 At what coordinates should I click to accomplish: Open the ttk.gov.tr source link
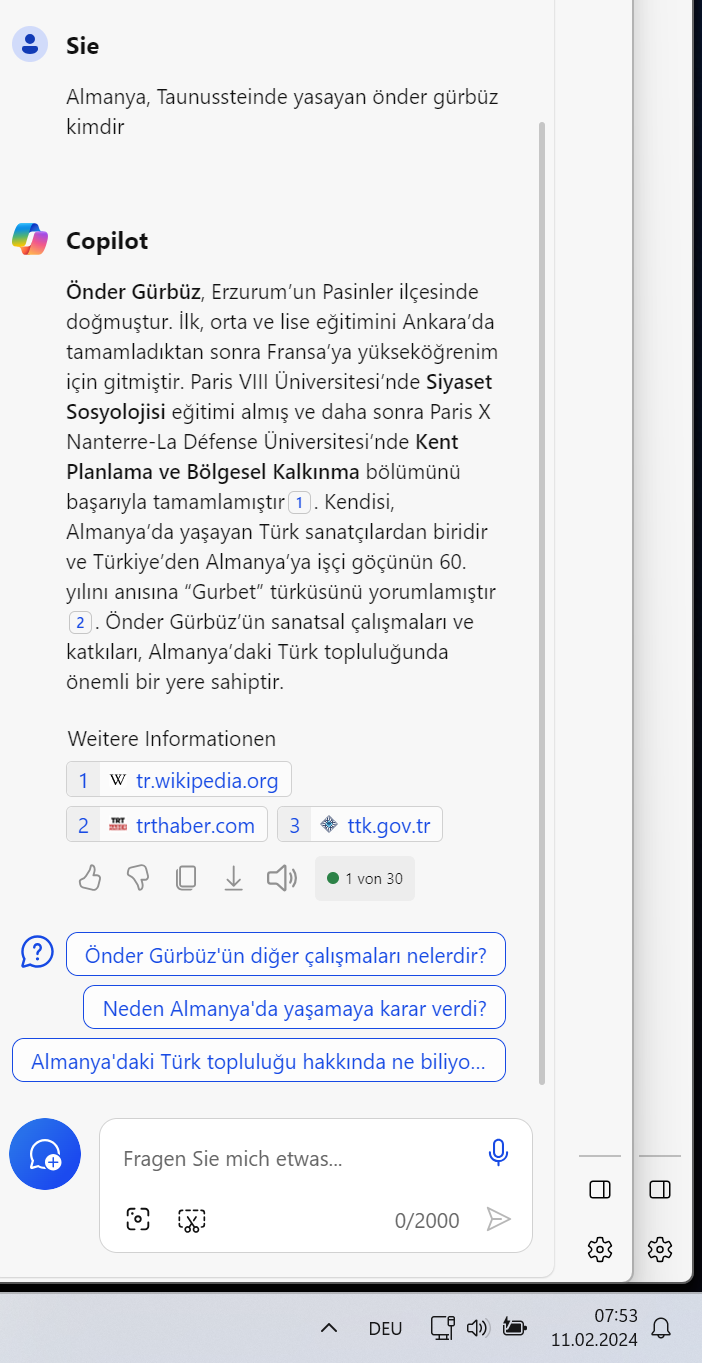pyautogui.click(x=360, y=825)
